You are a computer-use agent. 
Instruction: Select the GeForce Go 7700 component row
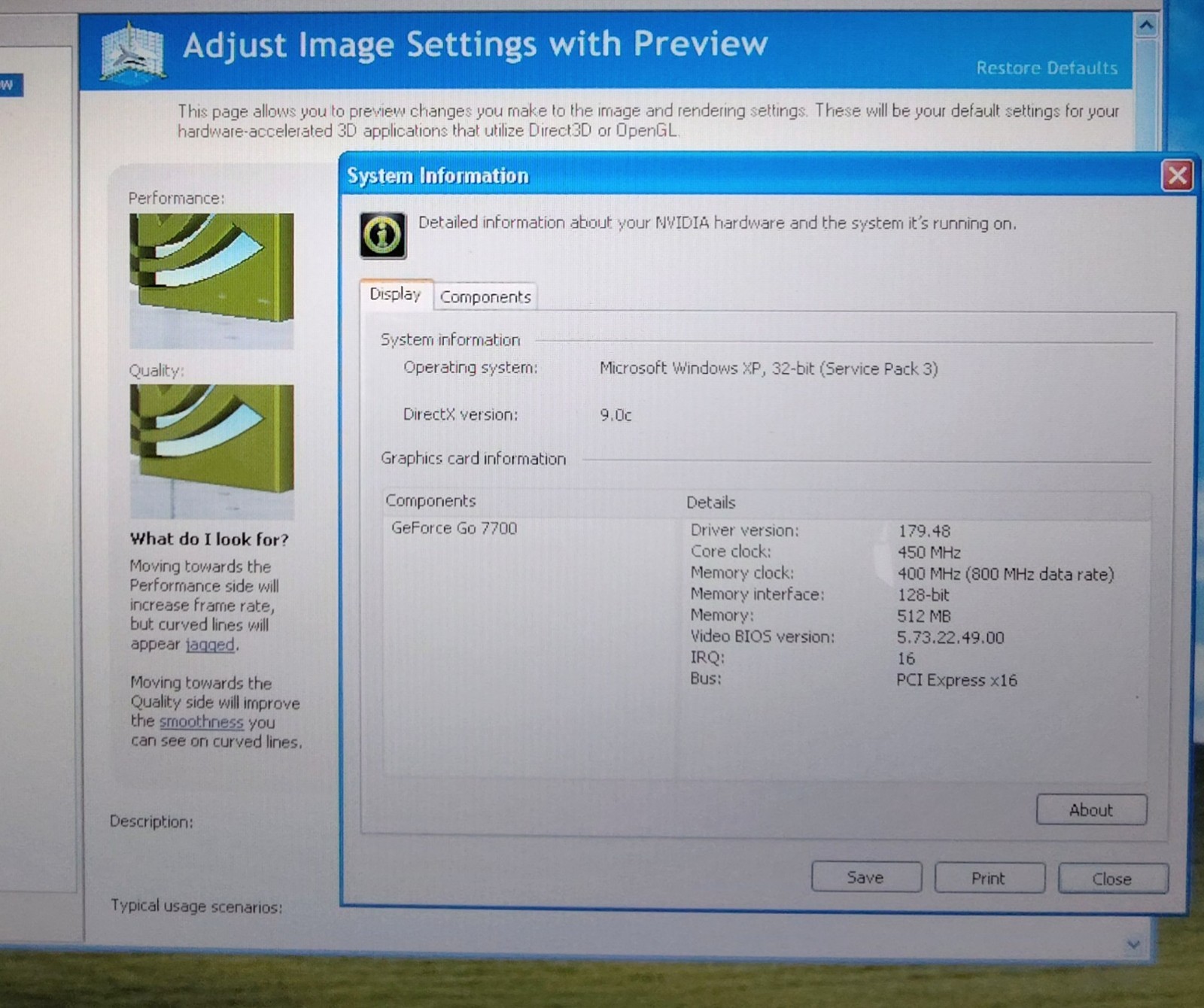[454, 528]
